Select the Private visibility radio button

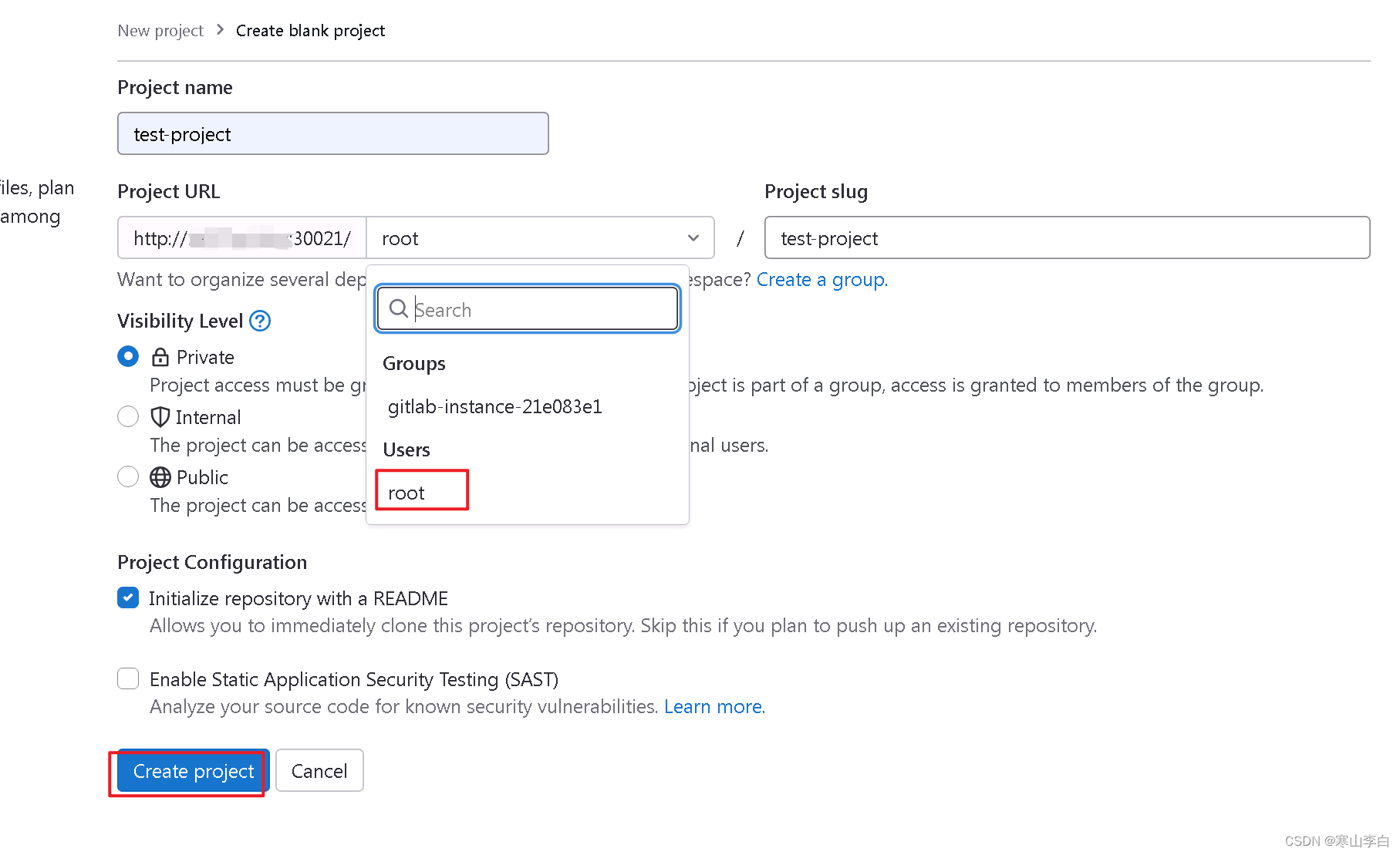(128, 356)
